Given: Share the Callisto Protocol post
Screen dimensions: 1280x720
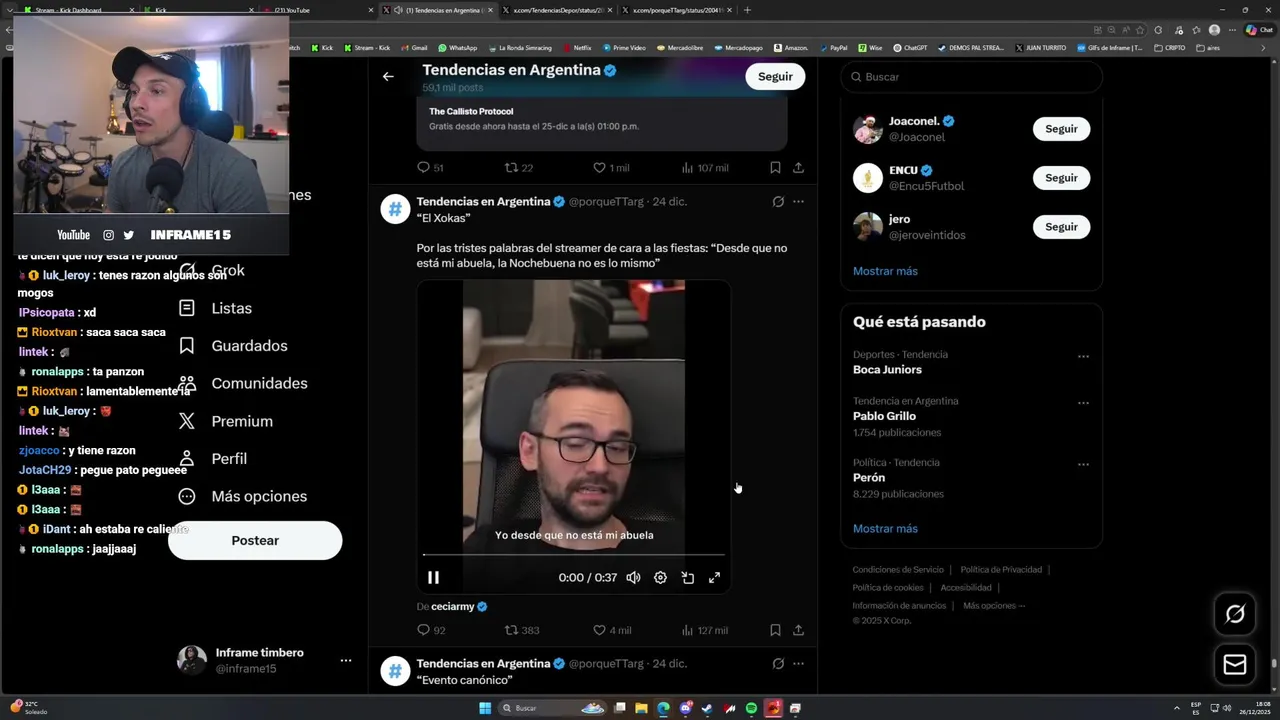Looking at the screenshot, I should click(x=798, y=168).
